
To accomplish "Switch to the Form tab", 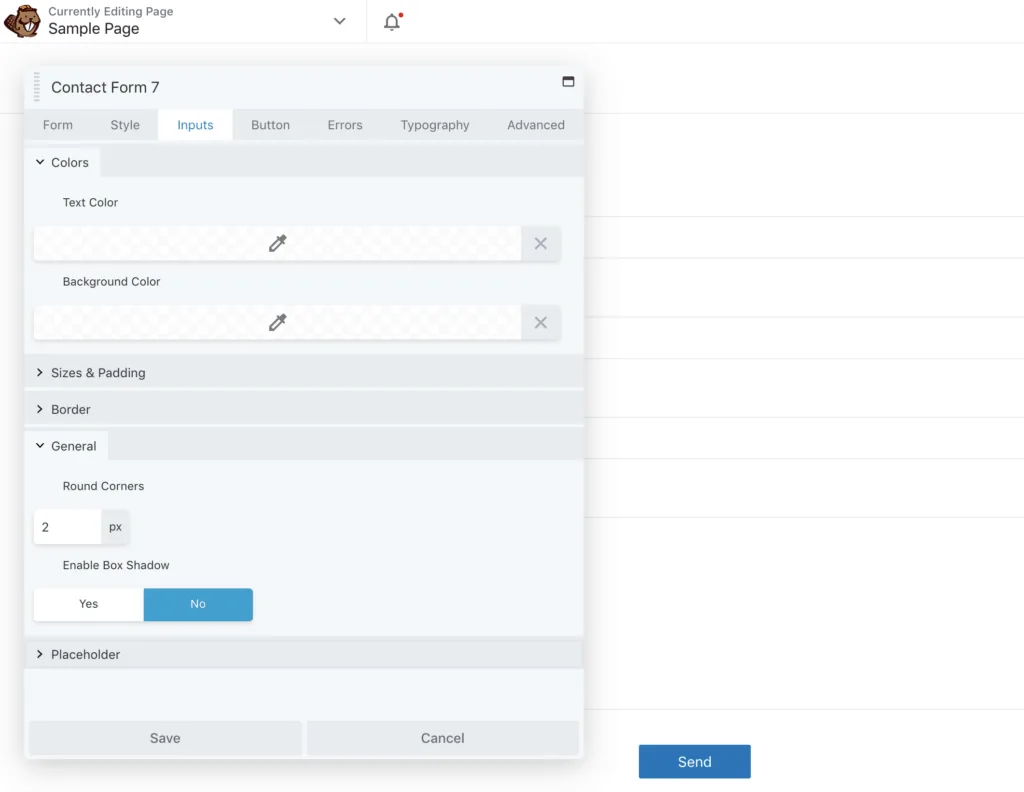I will coord(57,125).
